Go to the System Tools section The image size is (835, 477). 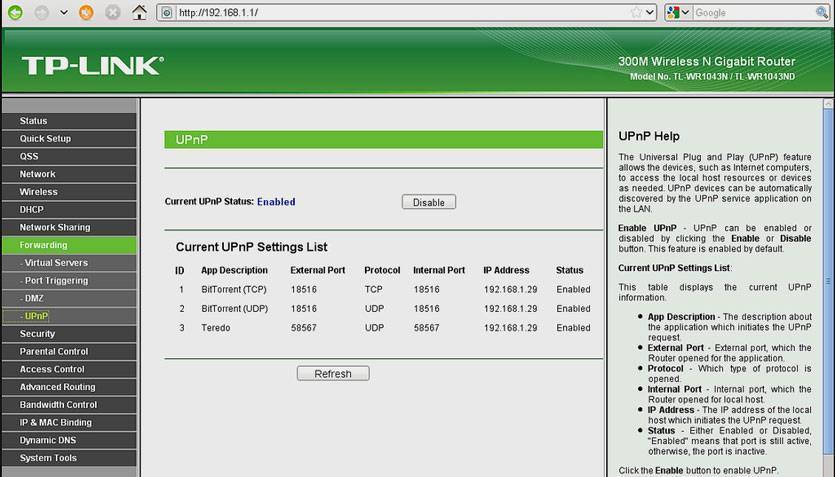(x=47, y=458)
